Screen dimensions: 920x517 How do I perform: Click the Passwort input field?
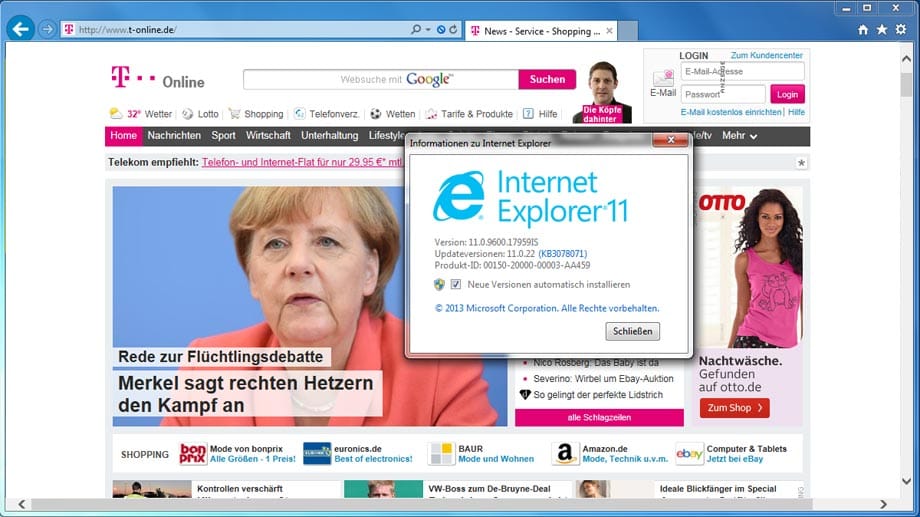tap(723, 94)
